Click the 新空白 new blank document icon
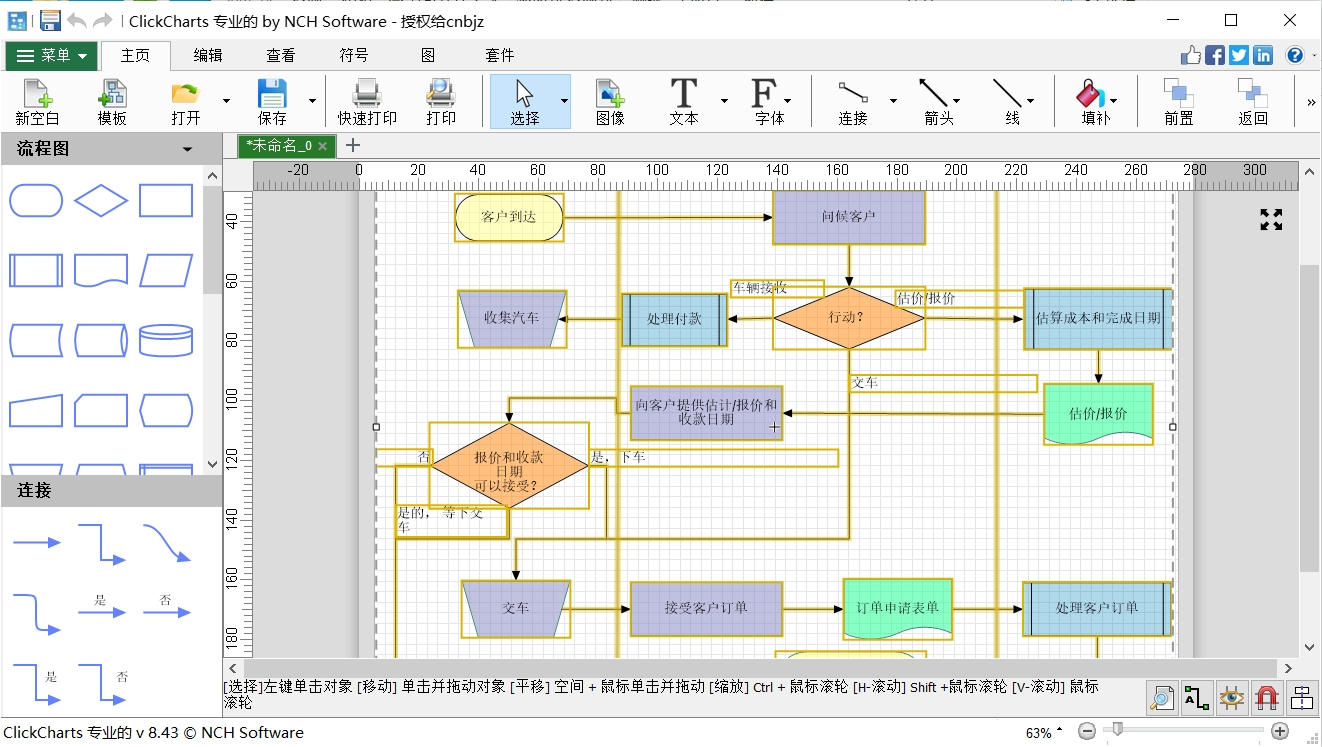The height and width of the screenshot is (747, 1322). tap(37, 101)
